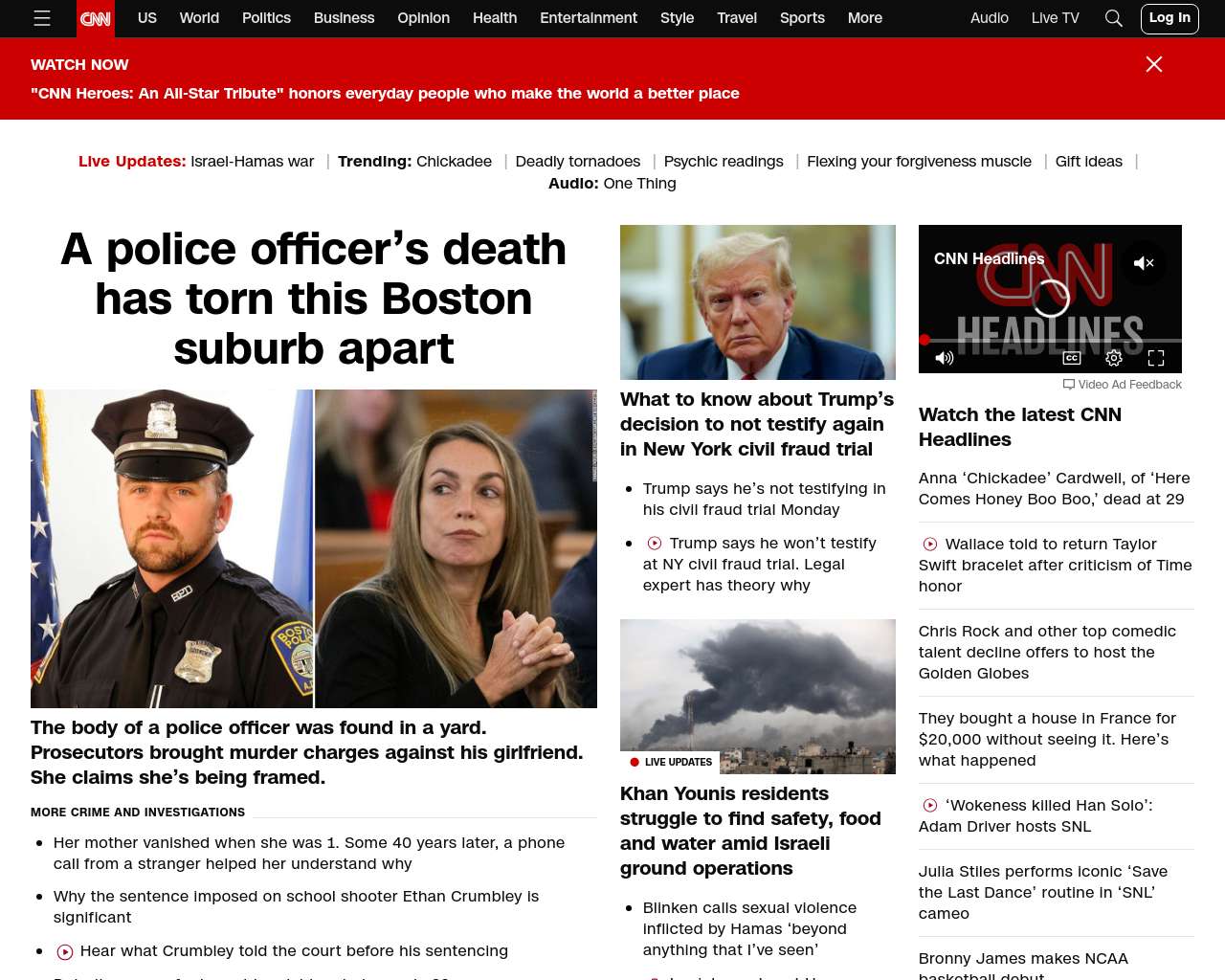Open Flexing your forgiveness muscle link
The image size is (1225, 980).
click(919, 161)
